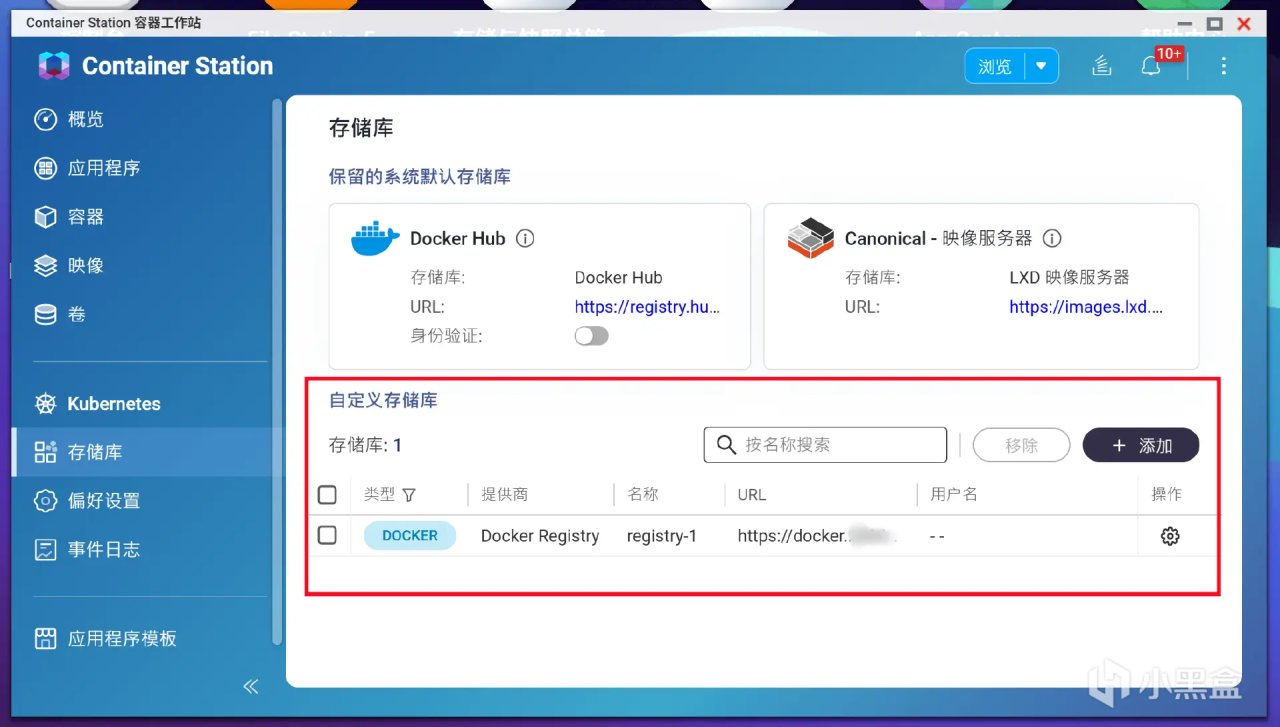The width and height of the screenshot is (1280, 727).
Task: Click the 添加 add repository button
Action: [x=1141, y=445]
